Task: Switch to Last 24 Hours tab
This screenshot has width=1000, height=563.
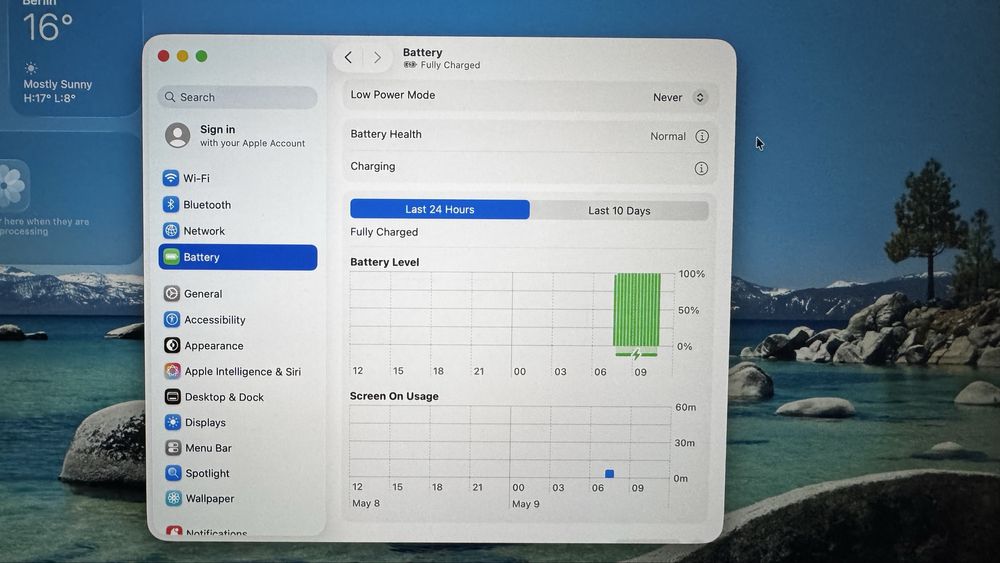Action: click(x=439, y=209)
